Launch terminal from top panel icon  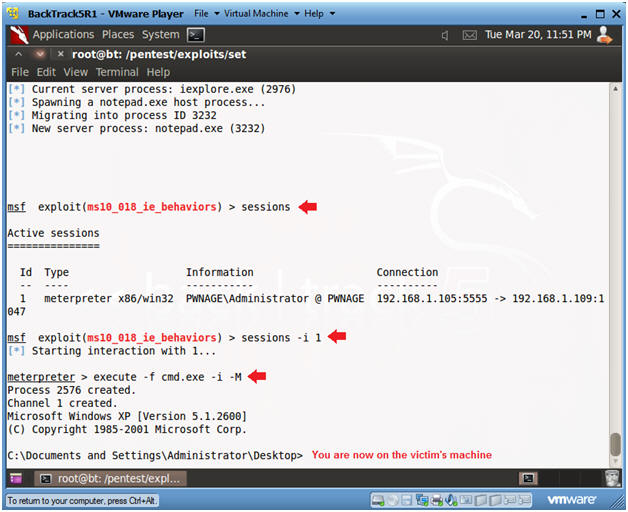[196, 35]
